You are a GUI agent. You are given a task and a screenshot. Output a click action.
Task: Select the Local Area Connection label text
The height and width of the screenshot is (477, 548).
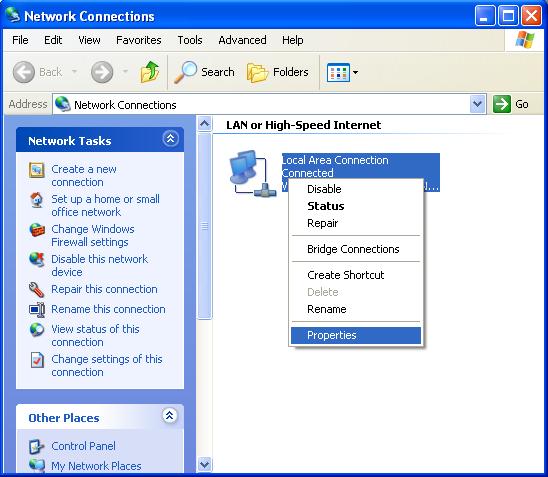coord(335,160)
